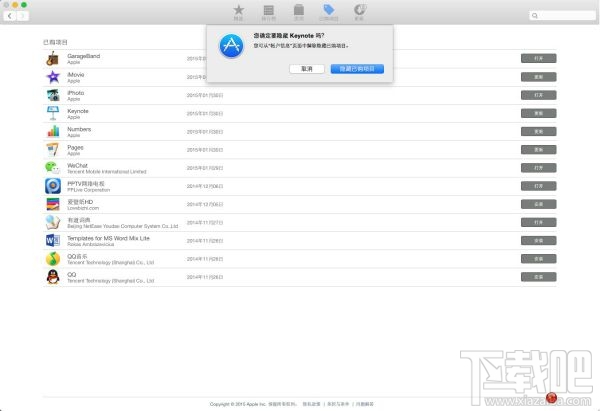Click the action button in Numbers row

538,131
